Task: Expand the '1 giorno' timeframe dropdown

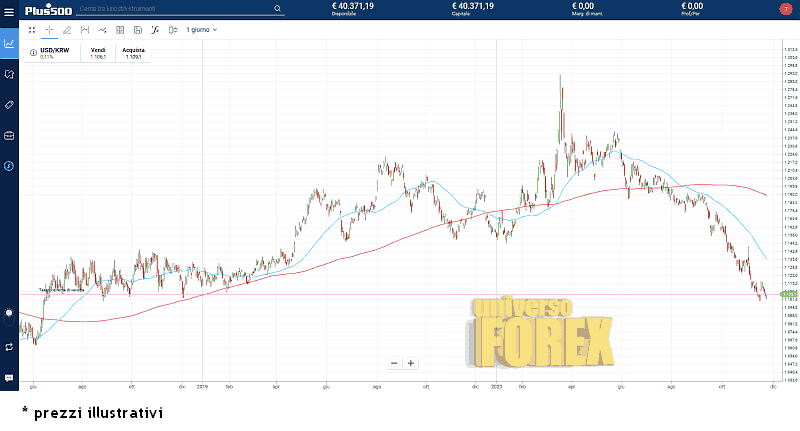Action: tap(202, 30)
